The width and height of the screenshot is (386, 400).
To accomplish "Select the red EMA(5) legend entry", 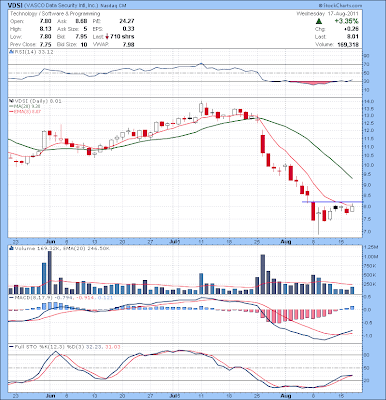I will click(25, 111).
